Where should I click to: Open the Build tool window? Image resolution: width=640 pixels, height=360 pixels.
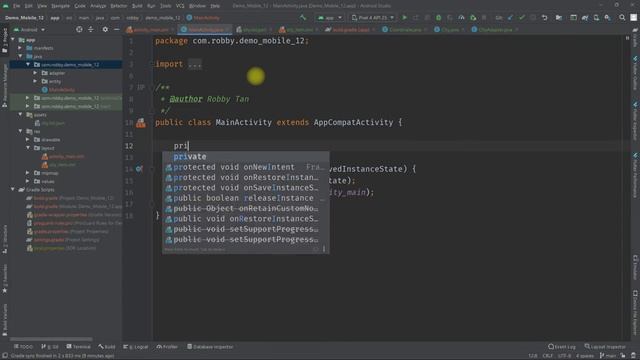pyautogui.click(x=107, y=347)
